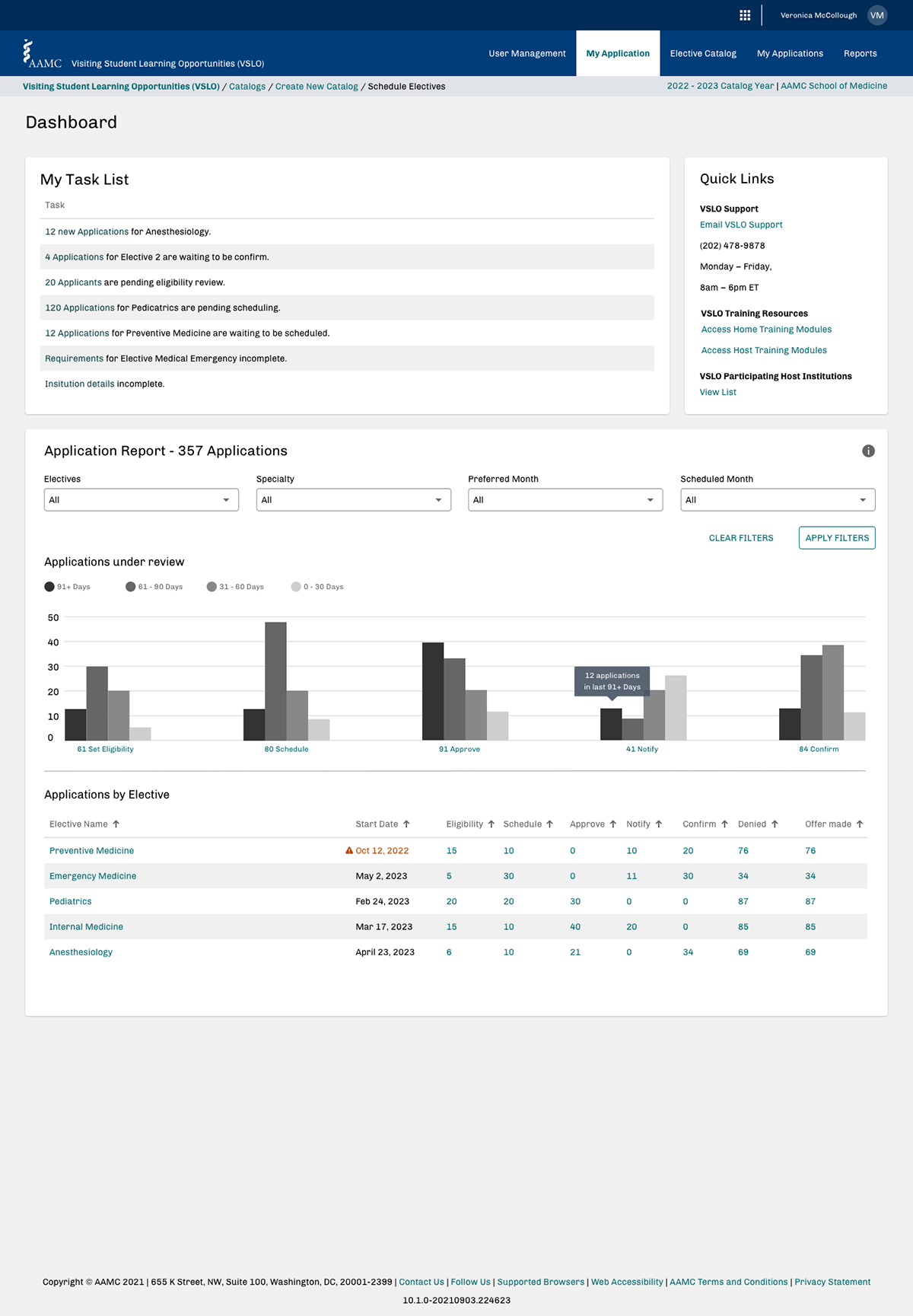Open Contact Us footer link
The height and width of the screenshot is (1316, 913).
422,1282
